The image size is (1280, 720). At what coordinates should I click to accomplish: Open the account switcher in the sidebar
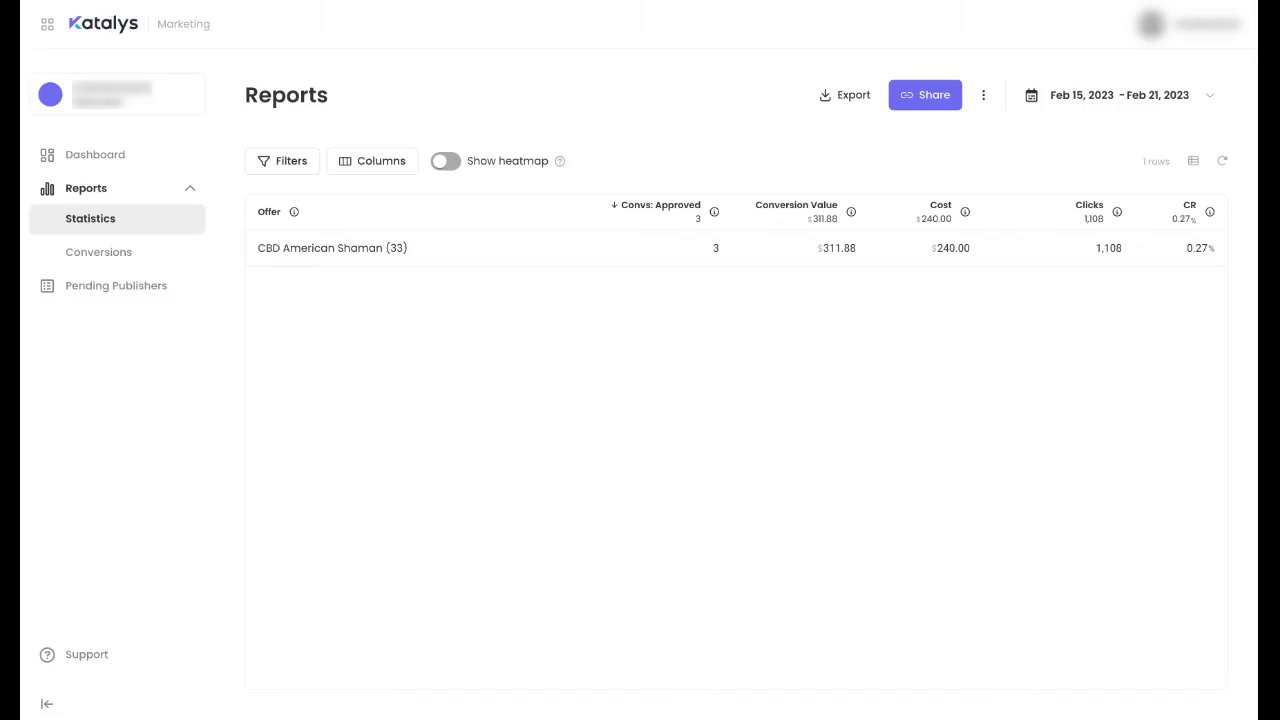pyautogui.click(x=117, y=94)
